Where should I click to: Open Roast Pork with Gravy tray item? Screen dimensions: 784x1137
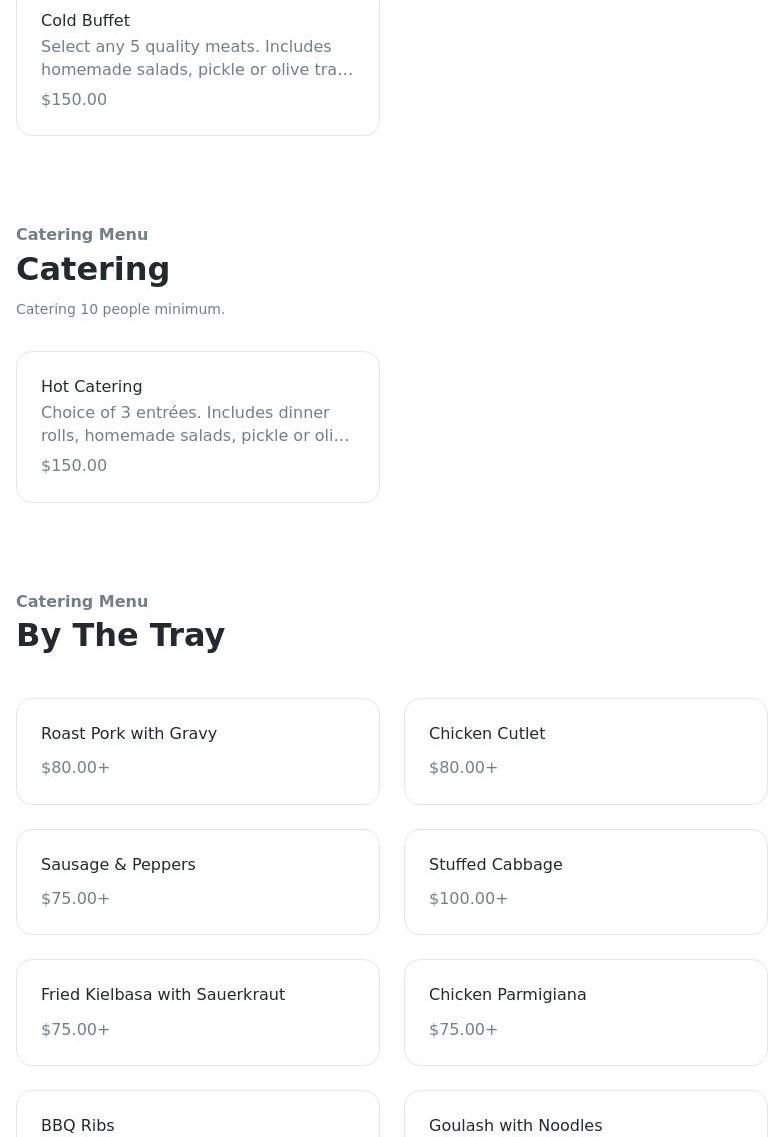click(128, 733)
